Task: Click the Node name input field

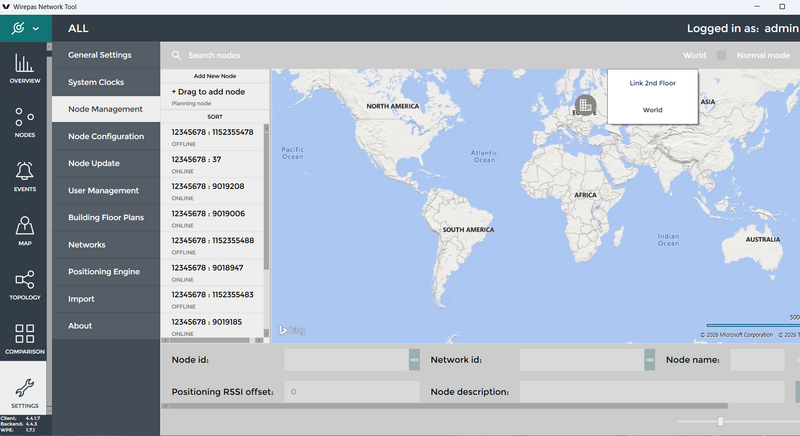Action: [x=758, y=360]
